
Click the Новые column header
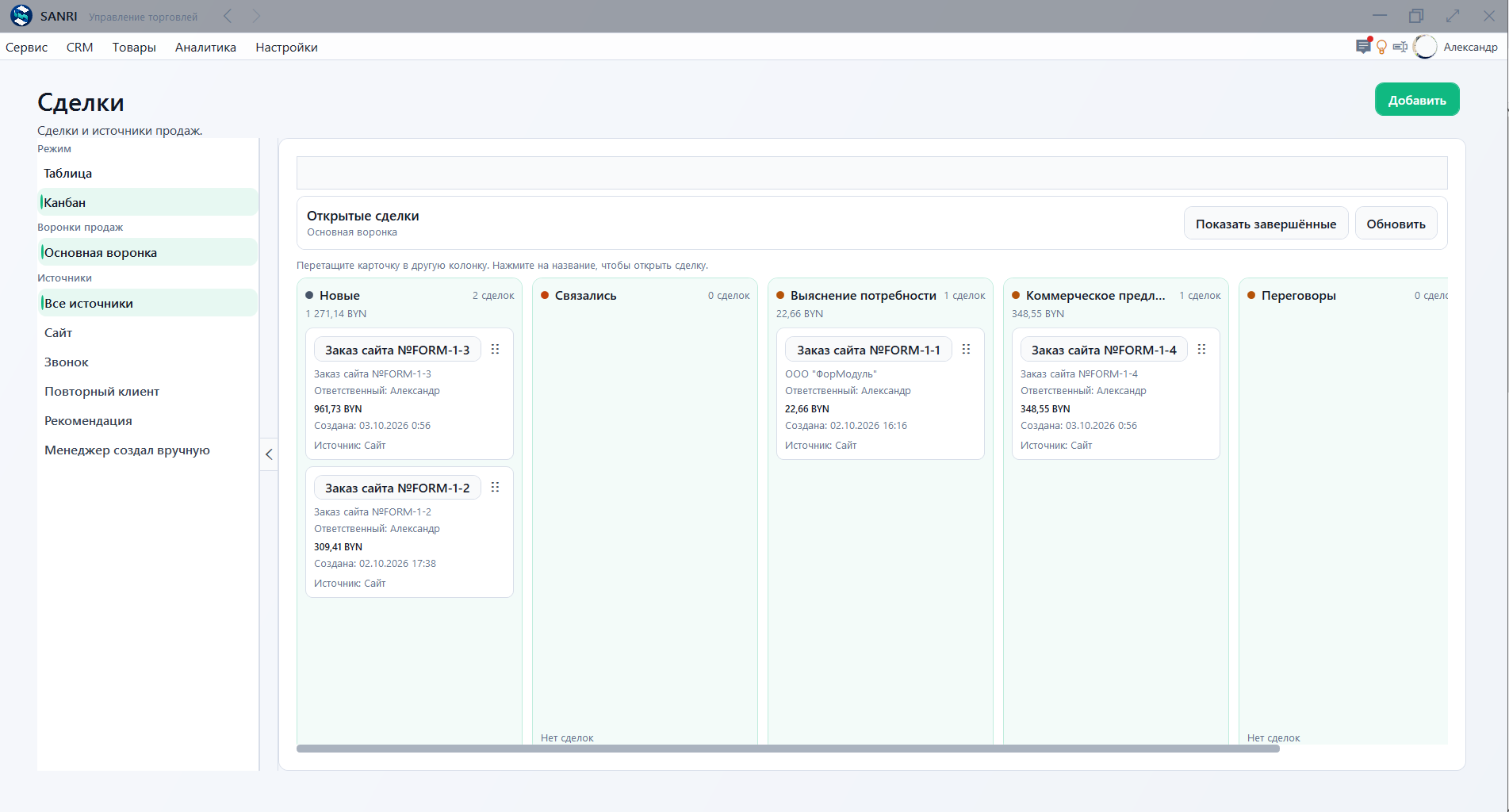coord(339,295)
